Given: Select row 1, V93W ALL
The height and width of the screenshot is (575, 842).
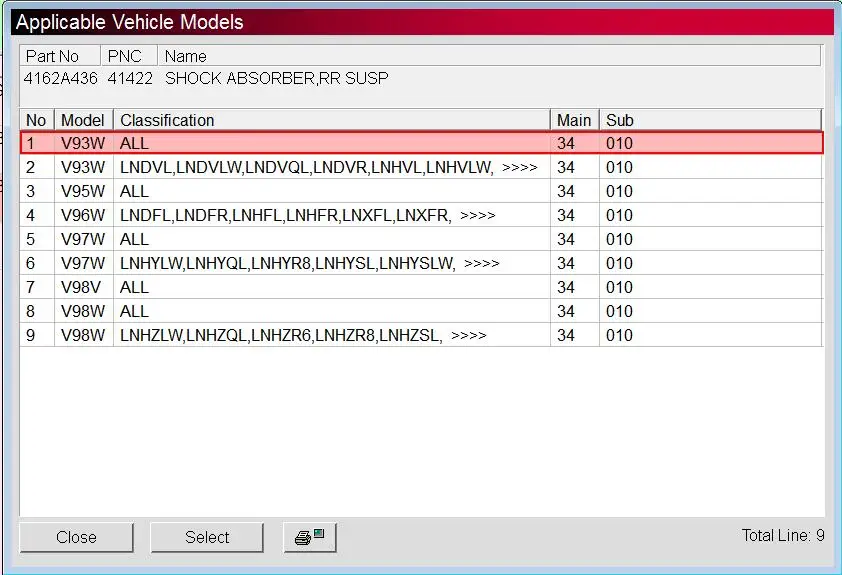Looking at the screenshot, I should click(422, 143).
